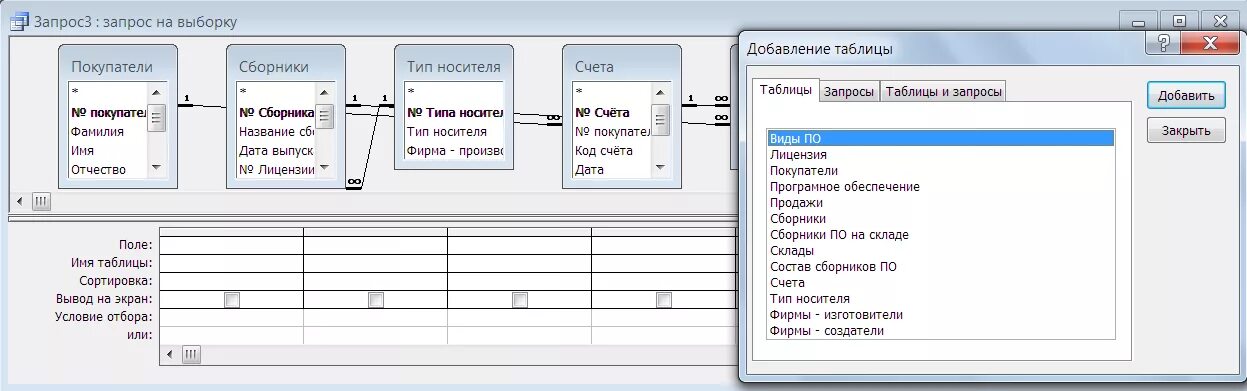Select Дата выпуска field in Сборники
Image resolution: width=1247 pixels, height=391 pixels.
tap(276, 150)
